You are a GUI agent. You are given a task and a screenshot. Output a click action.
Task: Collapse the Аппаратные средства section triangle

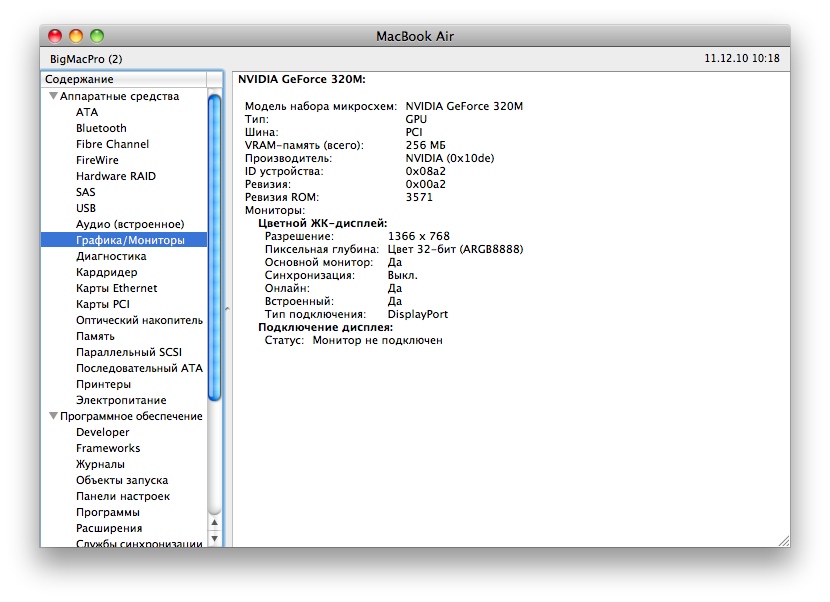coord(53,97)
